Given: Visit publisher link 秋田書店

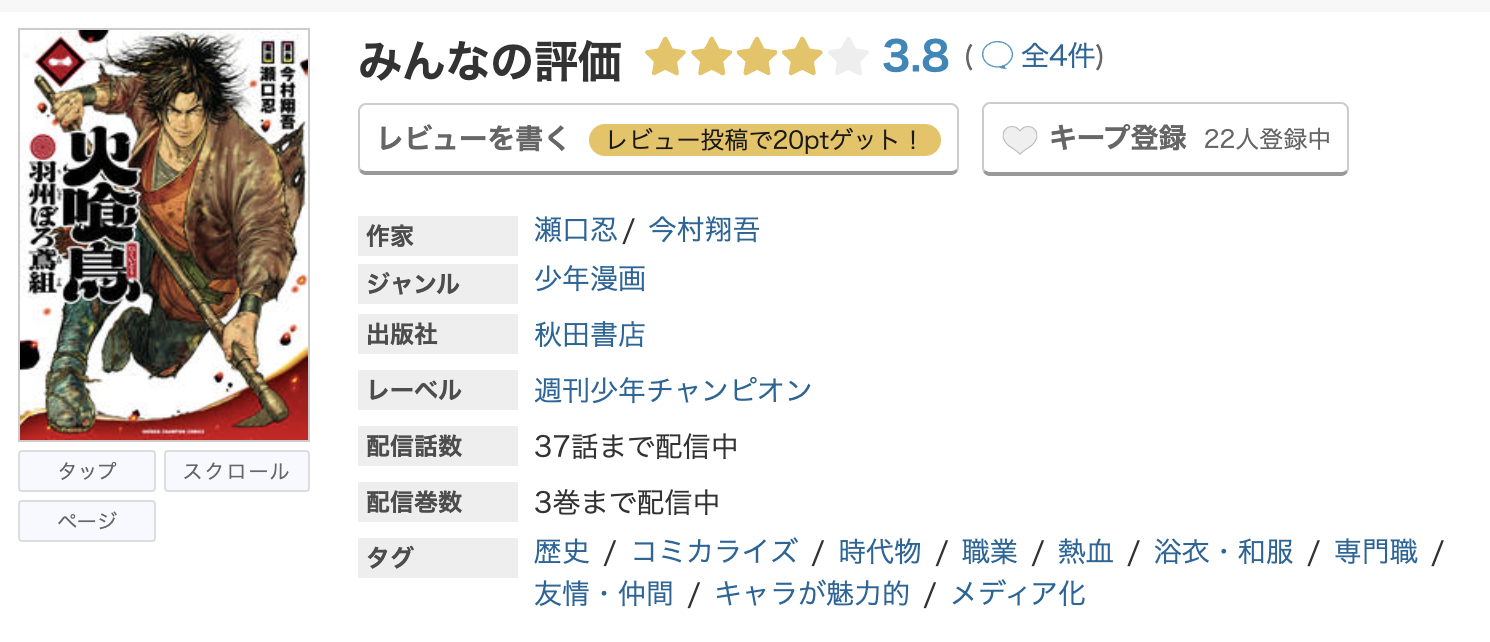Looking at the screenshot, I should click(x=588, y=336).
